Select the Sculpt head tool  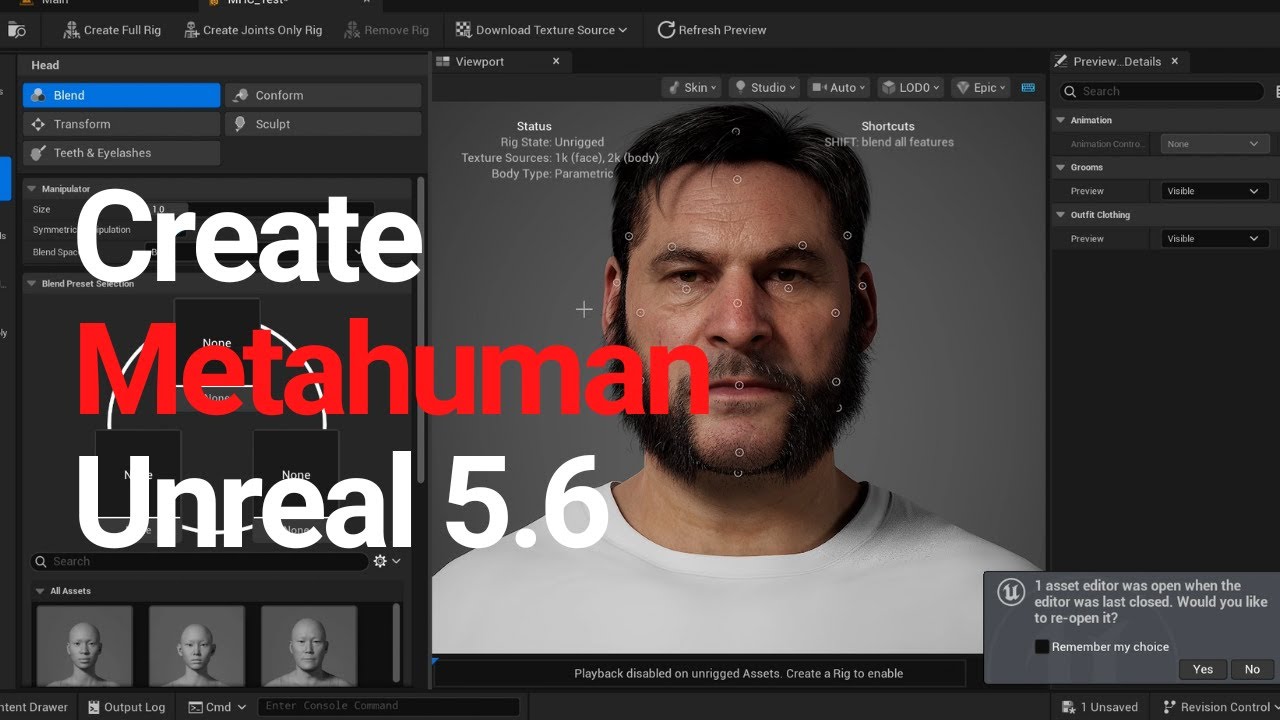coord(323,124)
